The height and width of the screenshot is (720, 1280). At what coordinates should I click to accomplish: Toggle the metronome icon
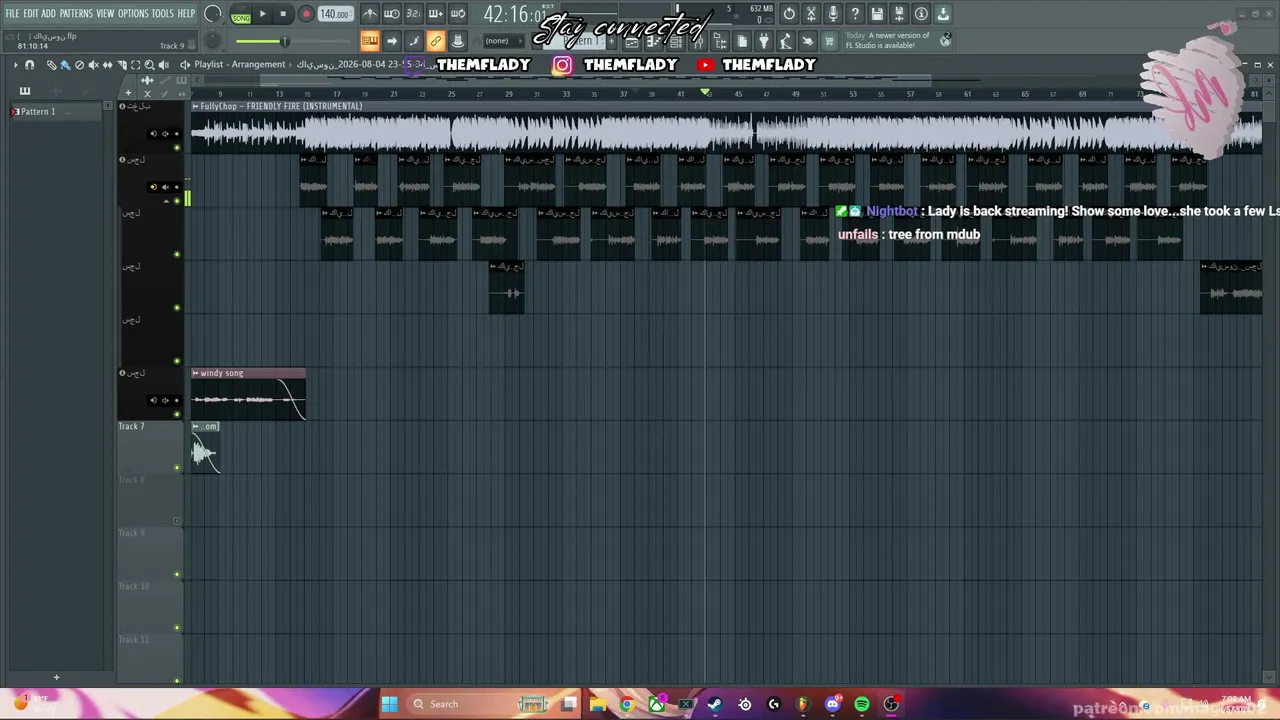tap(370, 14)
